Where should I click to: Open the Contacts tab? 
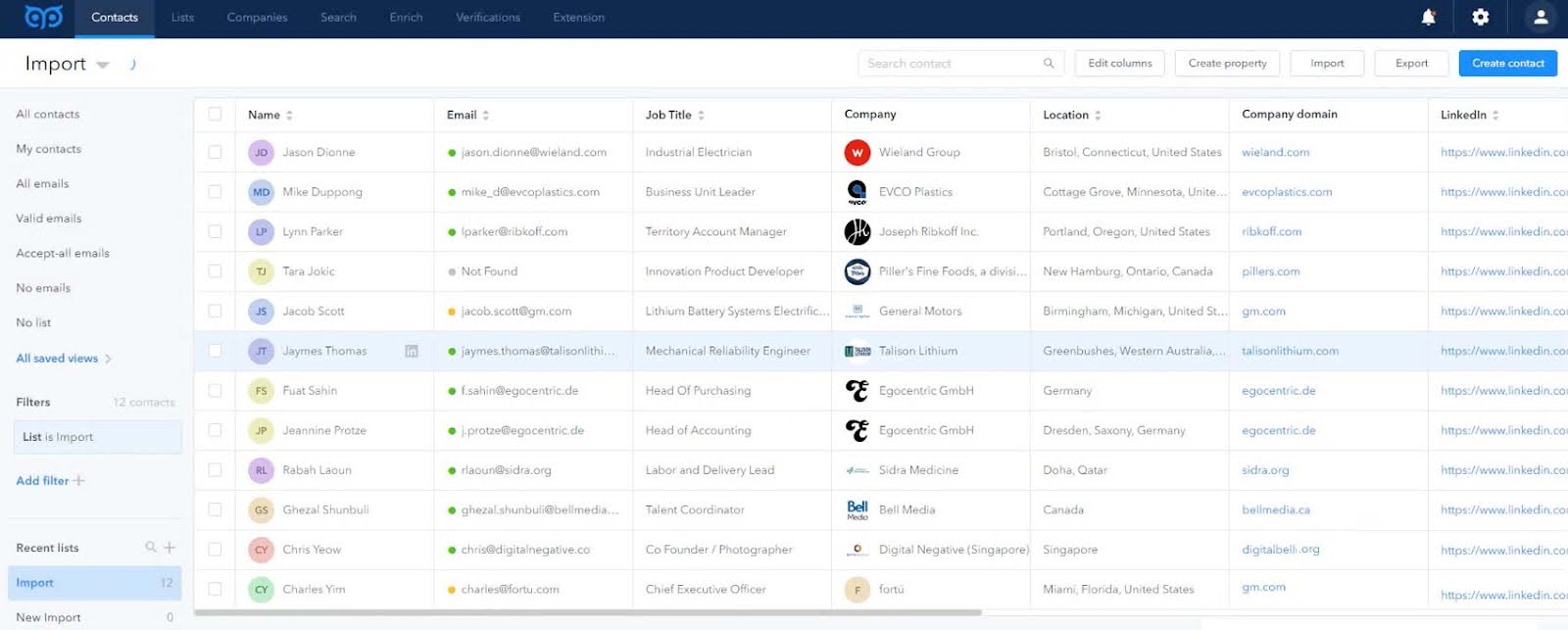tap(115, 18)
